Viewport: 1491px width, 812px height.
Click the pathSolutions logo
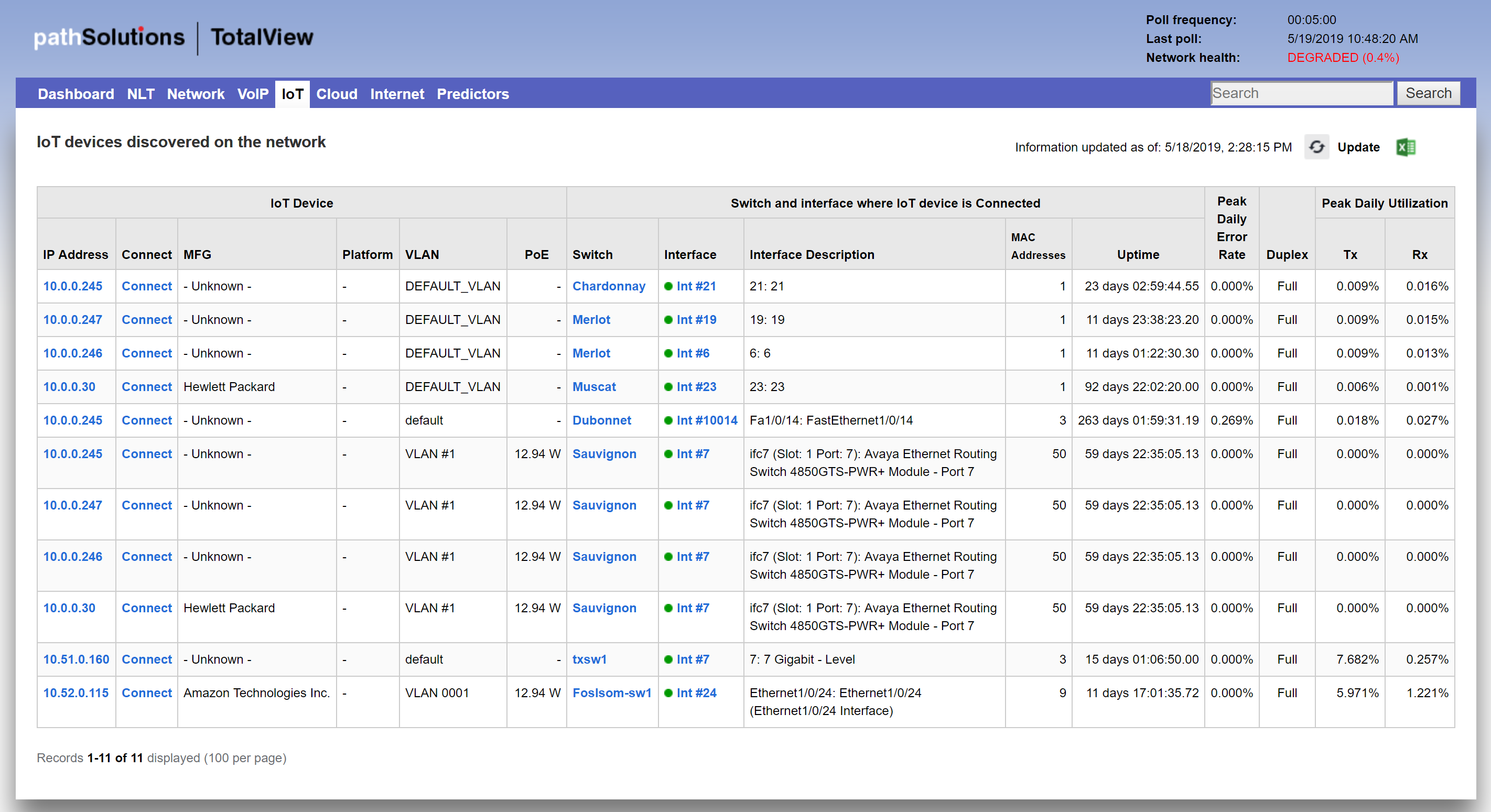pyautogui.click(x=110, y=38)
